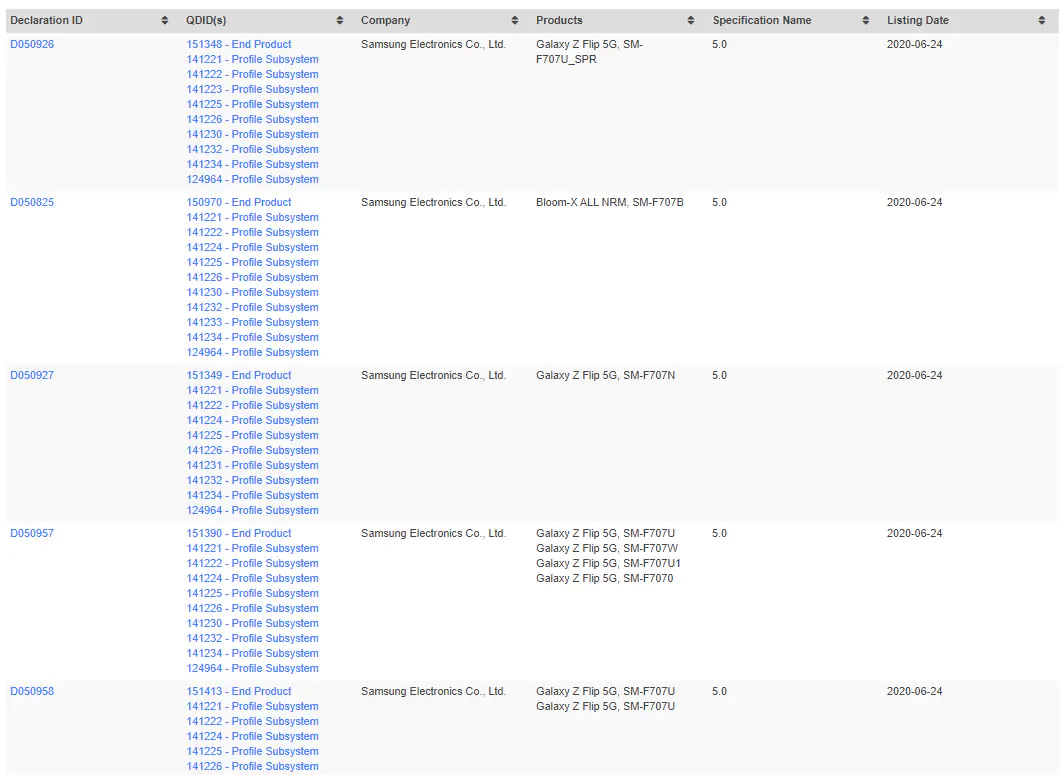Open 141232 Profile Subsystem in D050927 row
Image resolution: width=1064 pixels, height=775 pixels.
point(252,480)
